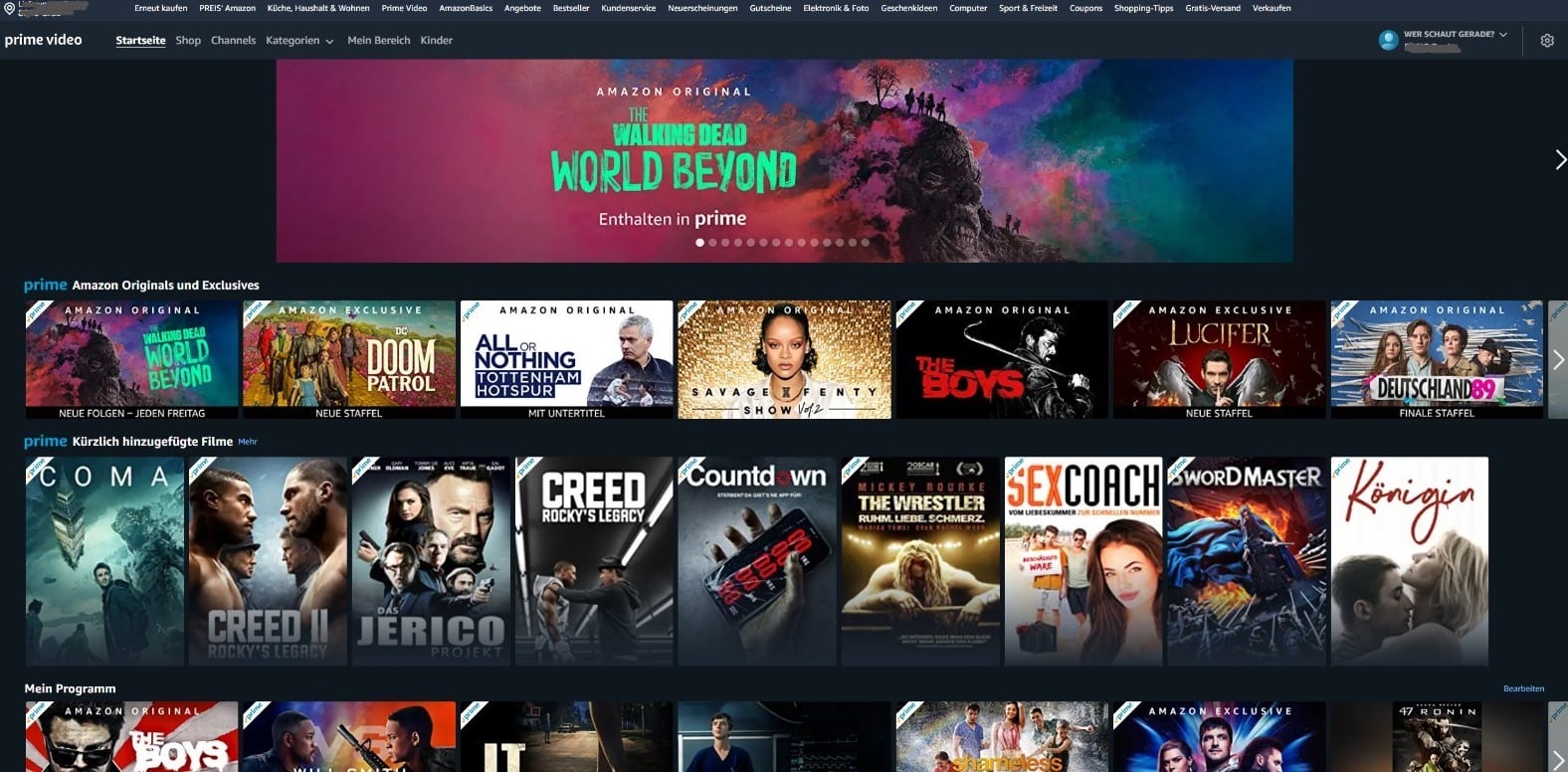Open the Lucifer thumbnail
Image resolution: width=1568 pixels, height=772 pixels.
click(1219, 359)
